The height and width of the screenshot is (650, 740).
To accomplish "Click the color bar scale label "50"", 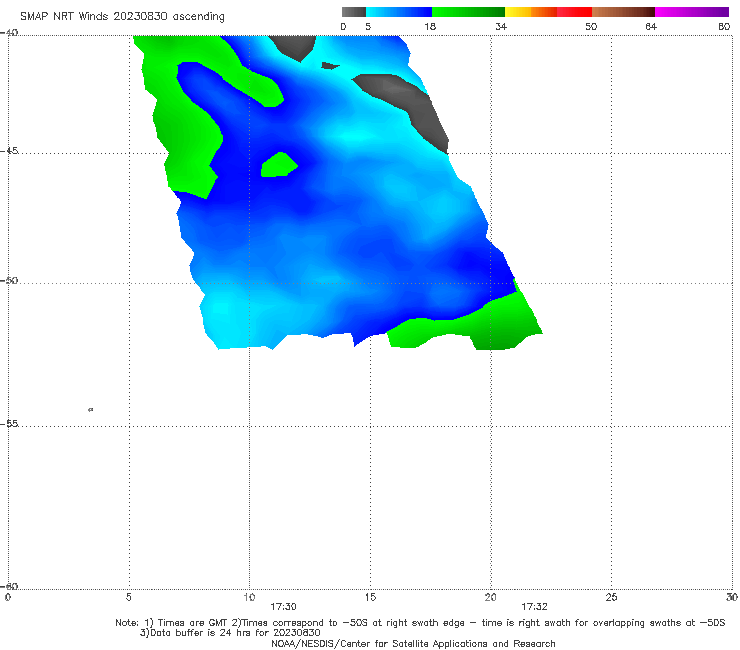I will [x=591, y=26].
